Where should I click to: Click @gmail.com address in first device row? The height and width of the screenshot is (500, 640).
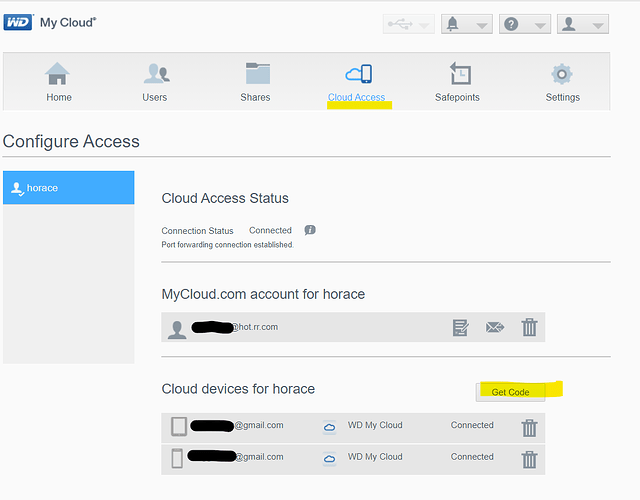[259, 425]
